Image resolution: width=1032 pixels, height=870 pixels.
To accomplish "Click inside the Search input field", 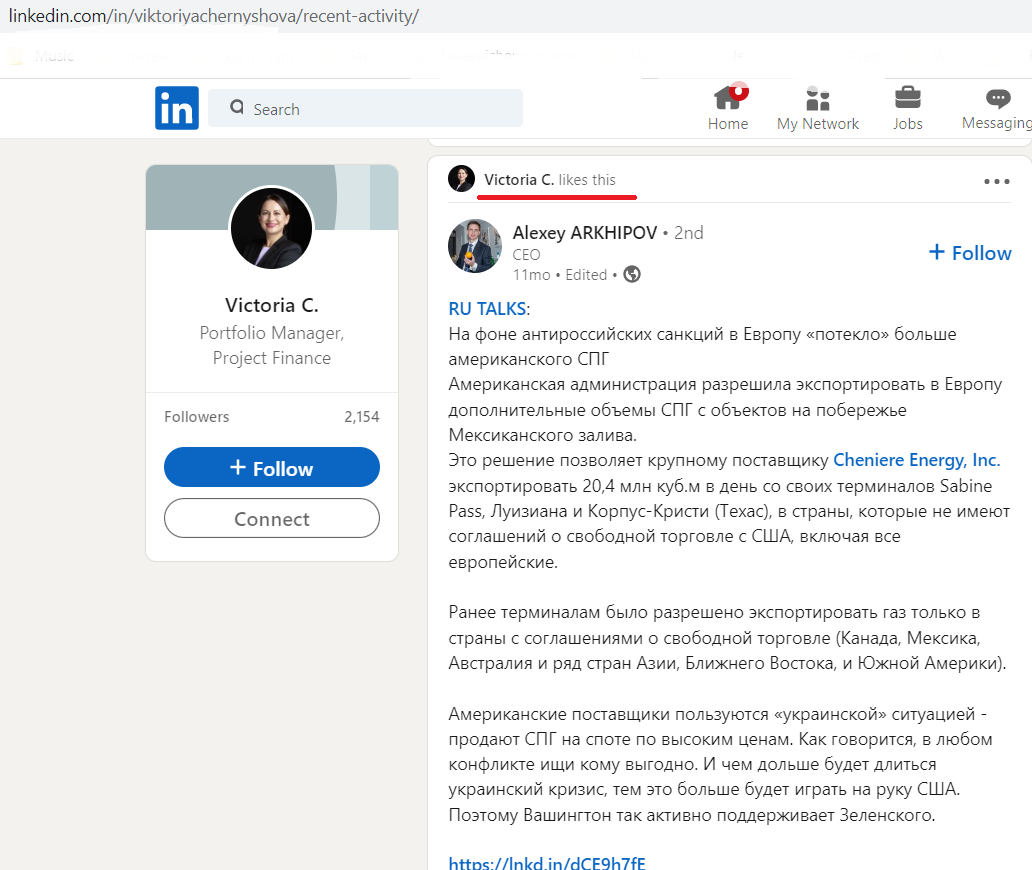I will click(365, 108).
